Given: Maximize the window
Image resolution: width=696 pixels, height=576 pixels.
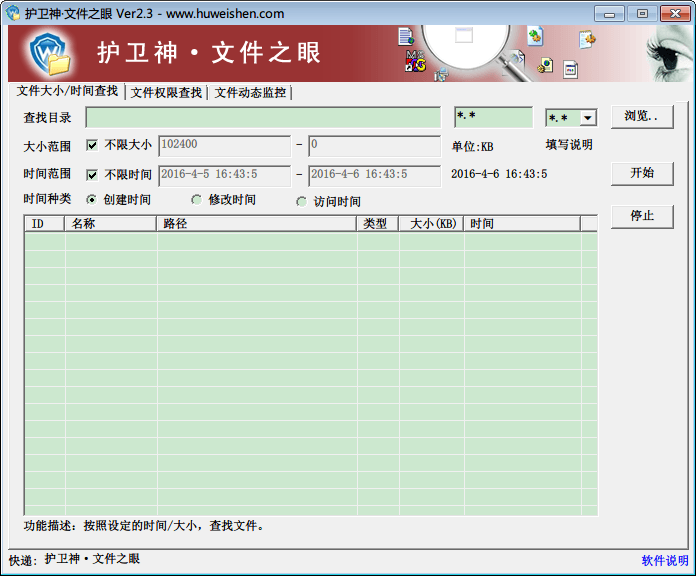Looking at the screenshot, I should [642, 14].
